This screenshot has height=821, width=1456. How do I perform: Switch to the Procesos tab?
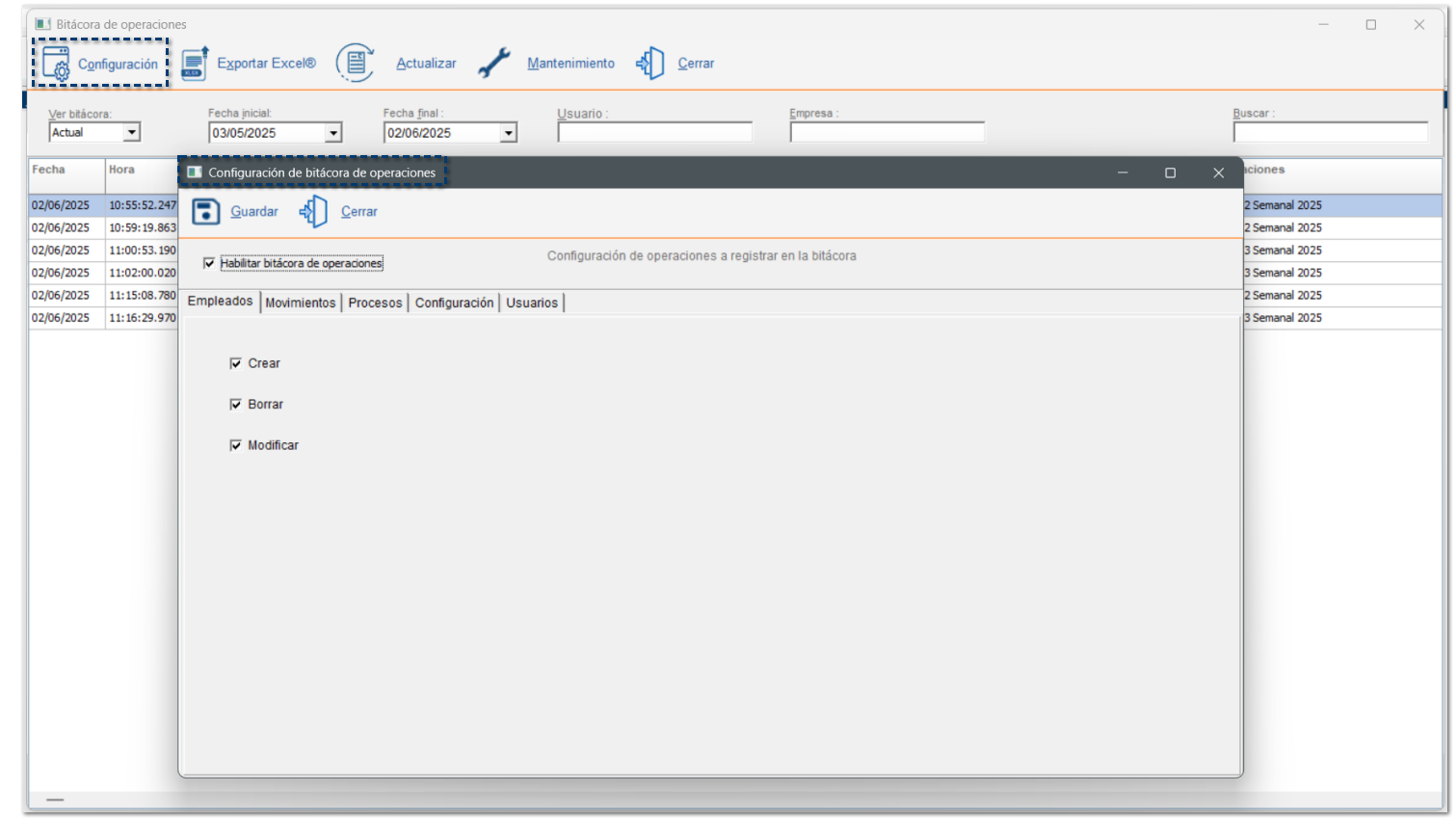(x=375, y=303)
